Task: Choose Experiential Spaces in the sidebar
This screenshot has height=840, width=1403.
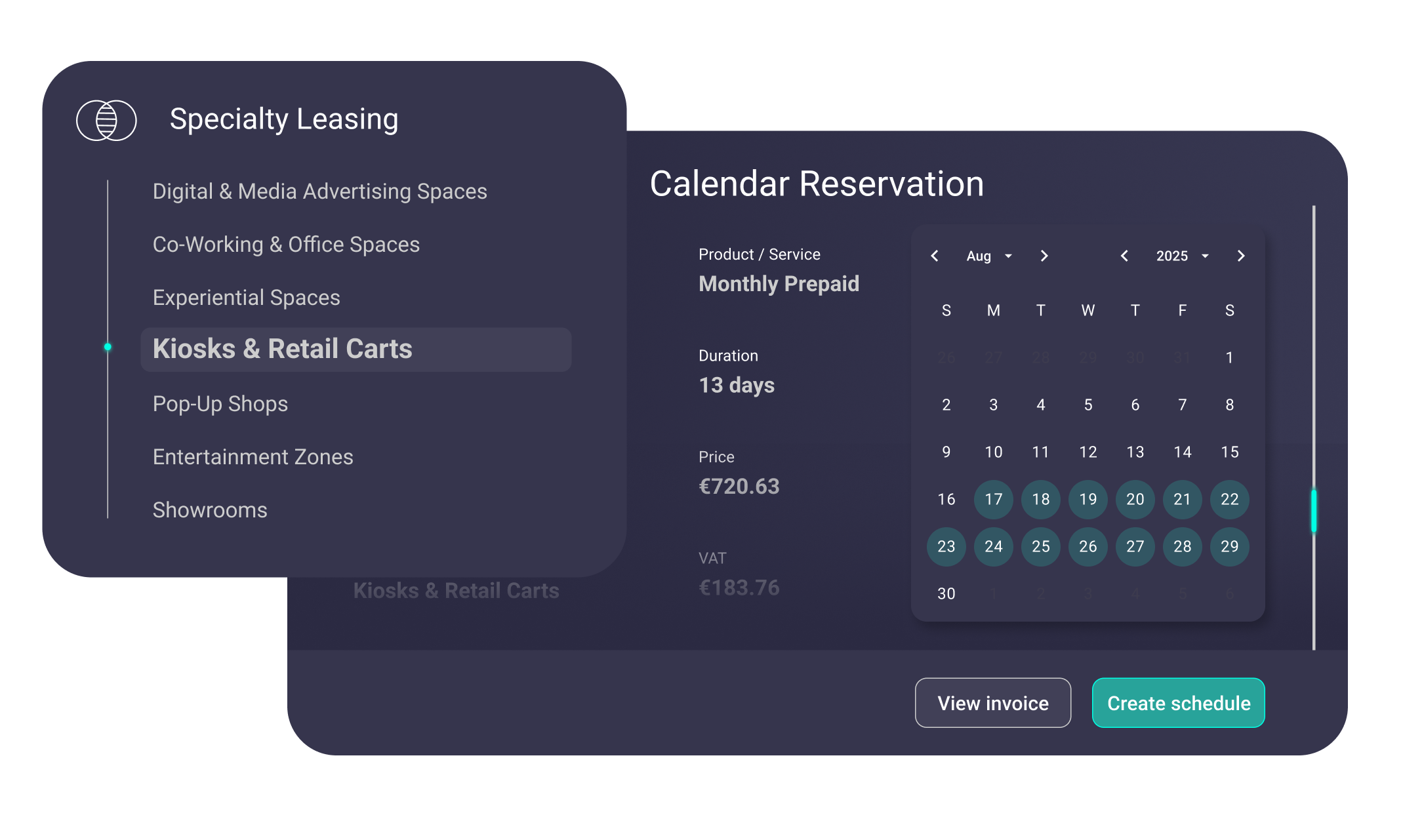Action: [246, 298]
